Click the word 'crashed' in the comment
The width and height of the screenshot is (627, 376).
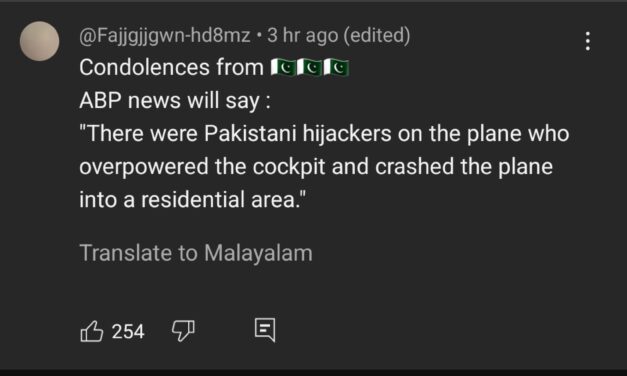coord(414,167)
